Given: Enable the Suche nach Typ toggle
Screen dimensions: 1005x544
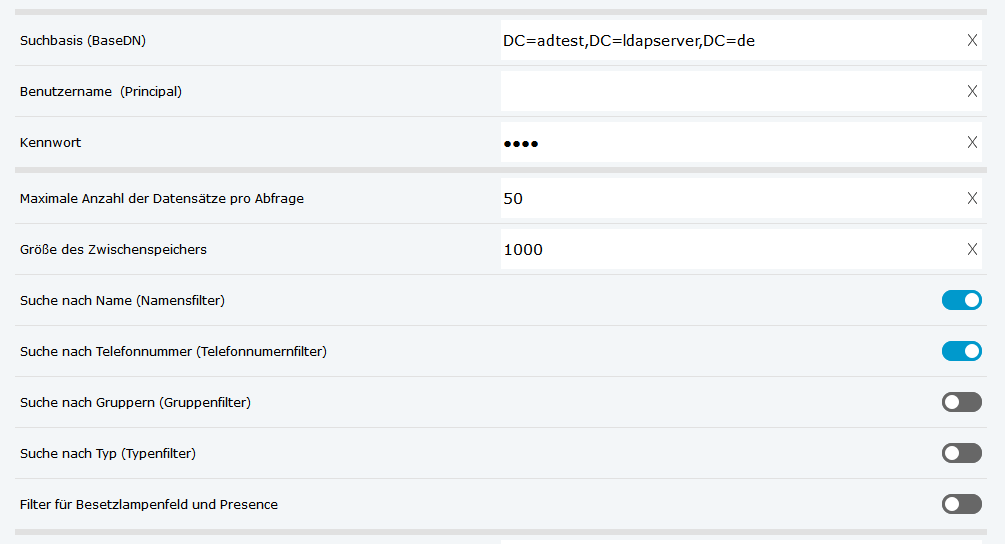Looking at the screenshot, I should click(x=961, y=453).
